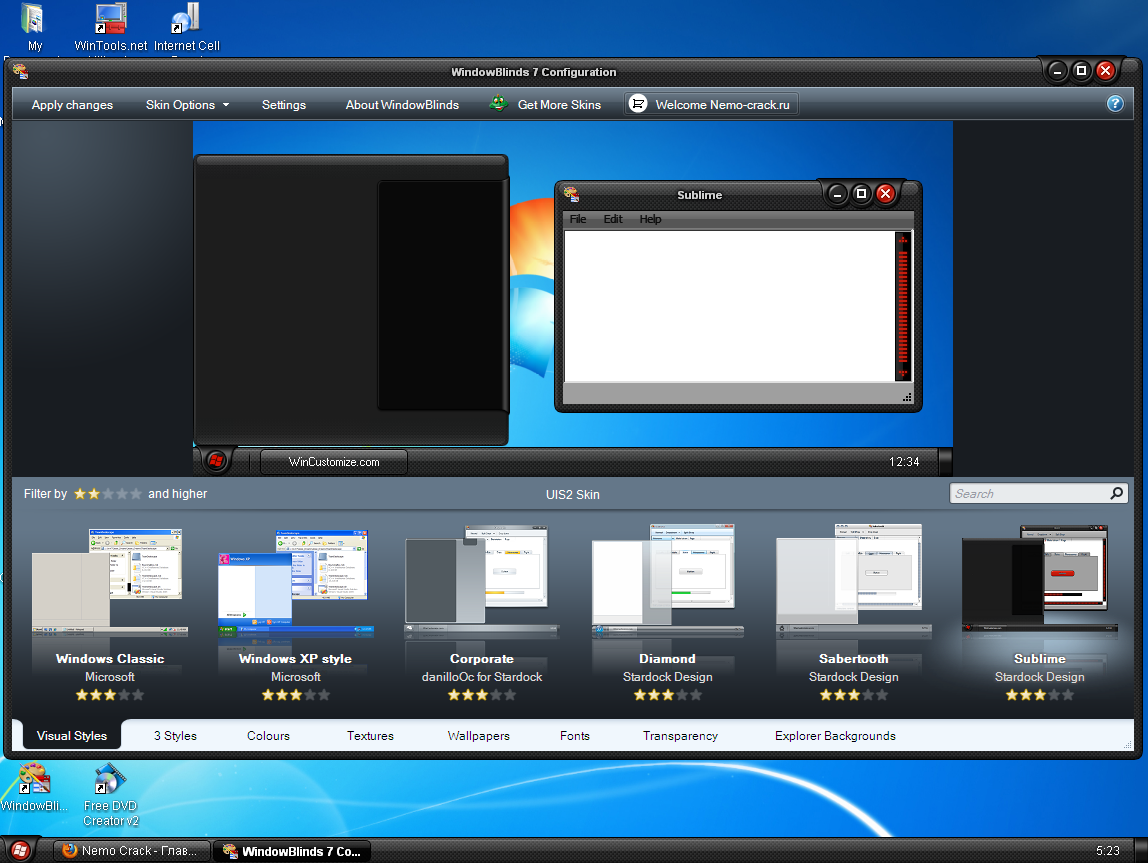Set filter to three stars

pyautogui.click(x=108, y=494)
